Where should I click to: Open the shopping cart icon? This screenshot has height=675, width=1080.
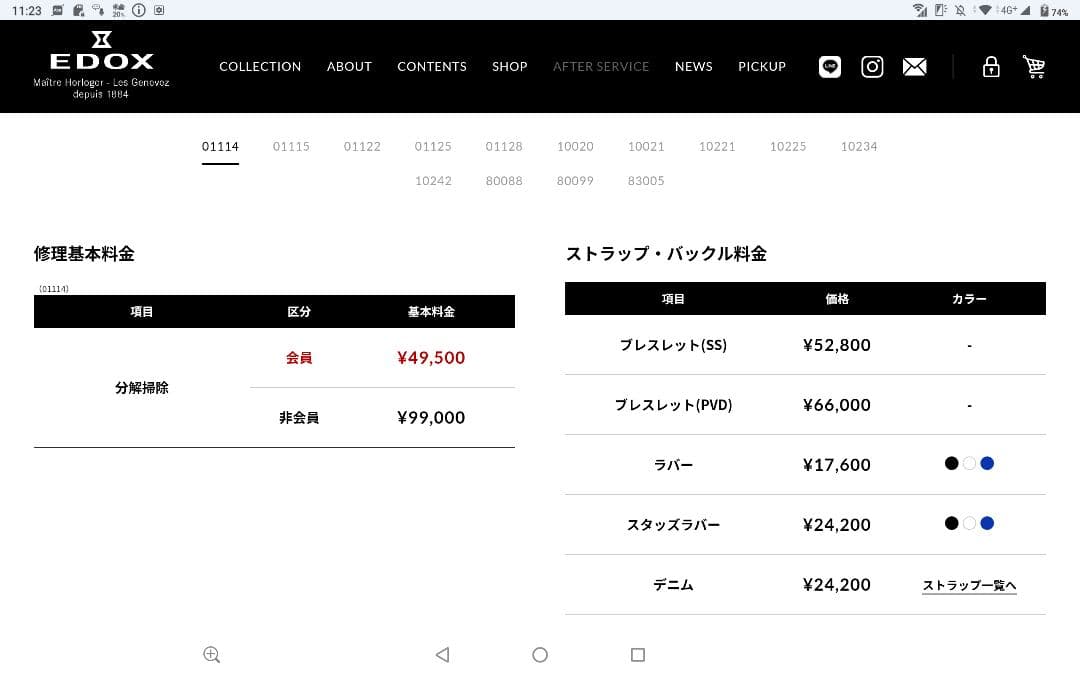(1034, 67)
